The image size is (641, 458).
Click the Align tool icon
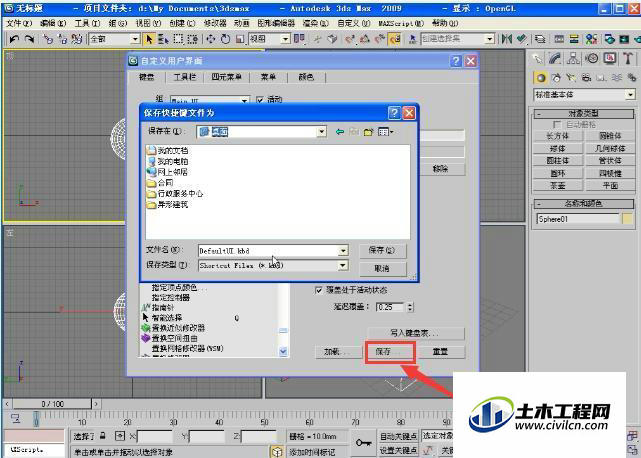(521, 39)
